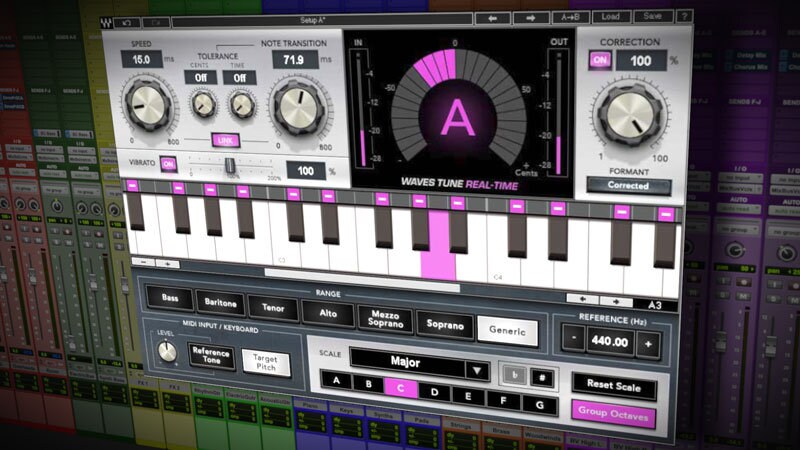Click the Tolerance Cents Off value
The height and width of the screenshot is (450, 800).
tap(201, 78)
